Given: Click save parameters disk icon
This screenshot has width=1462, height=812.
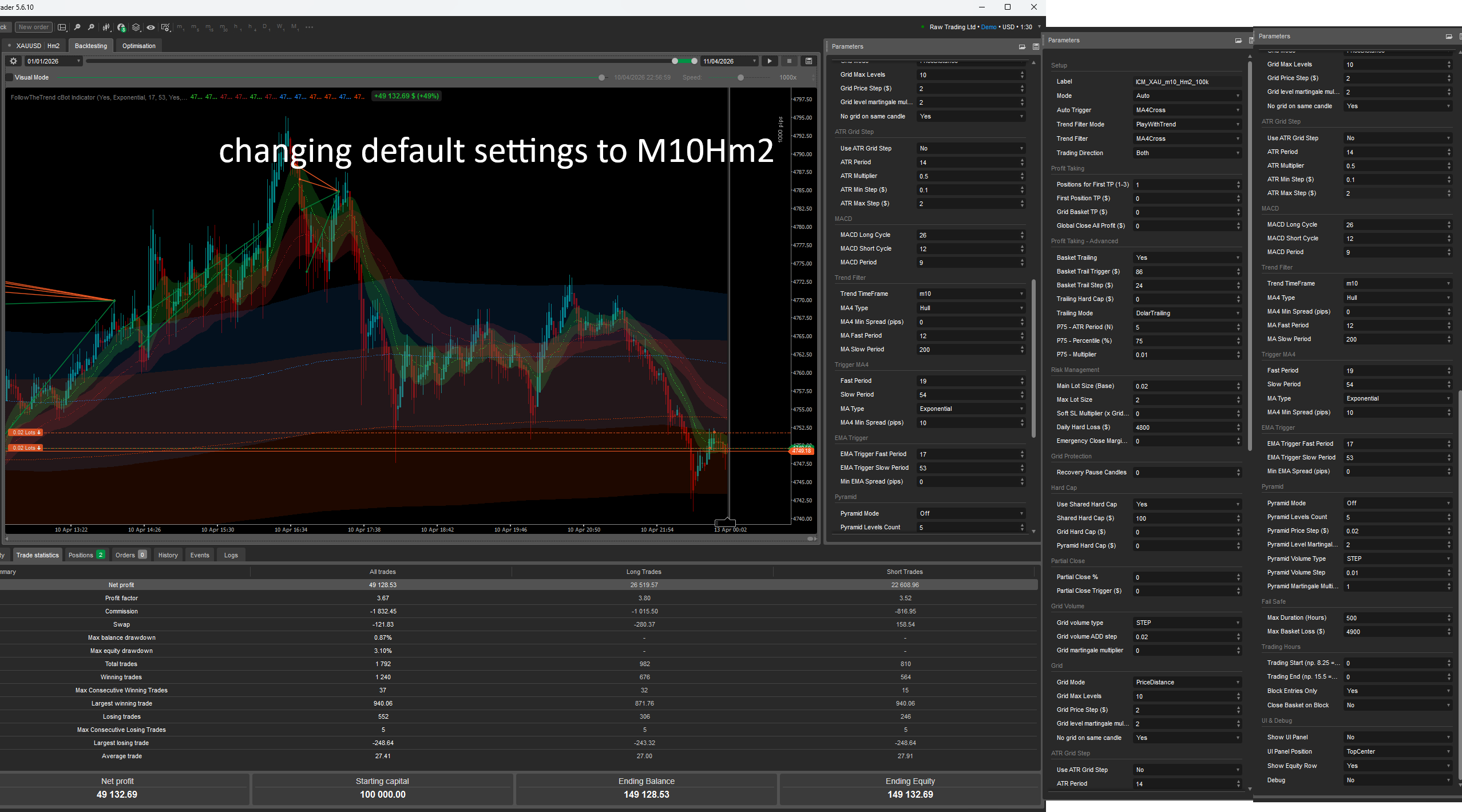Looking at the screenshot, I should (1035, 47).
